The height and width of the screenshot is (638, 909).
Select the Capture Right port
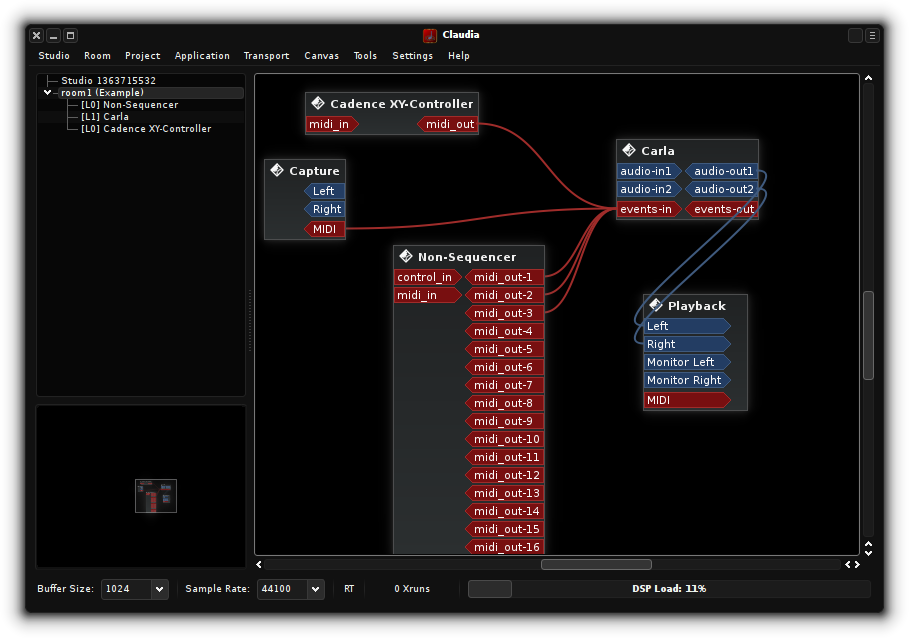click(x=324, y=209)
